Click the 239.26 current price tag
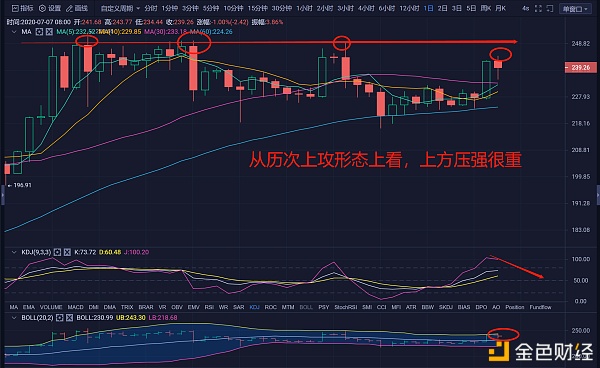The image size is (600, 368). (x=580, y=68)
